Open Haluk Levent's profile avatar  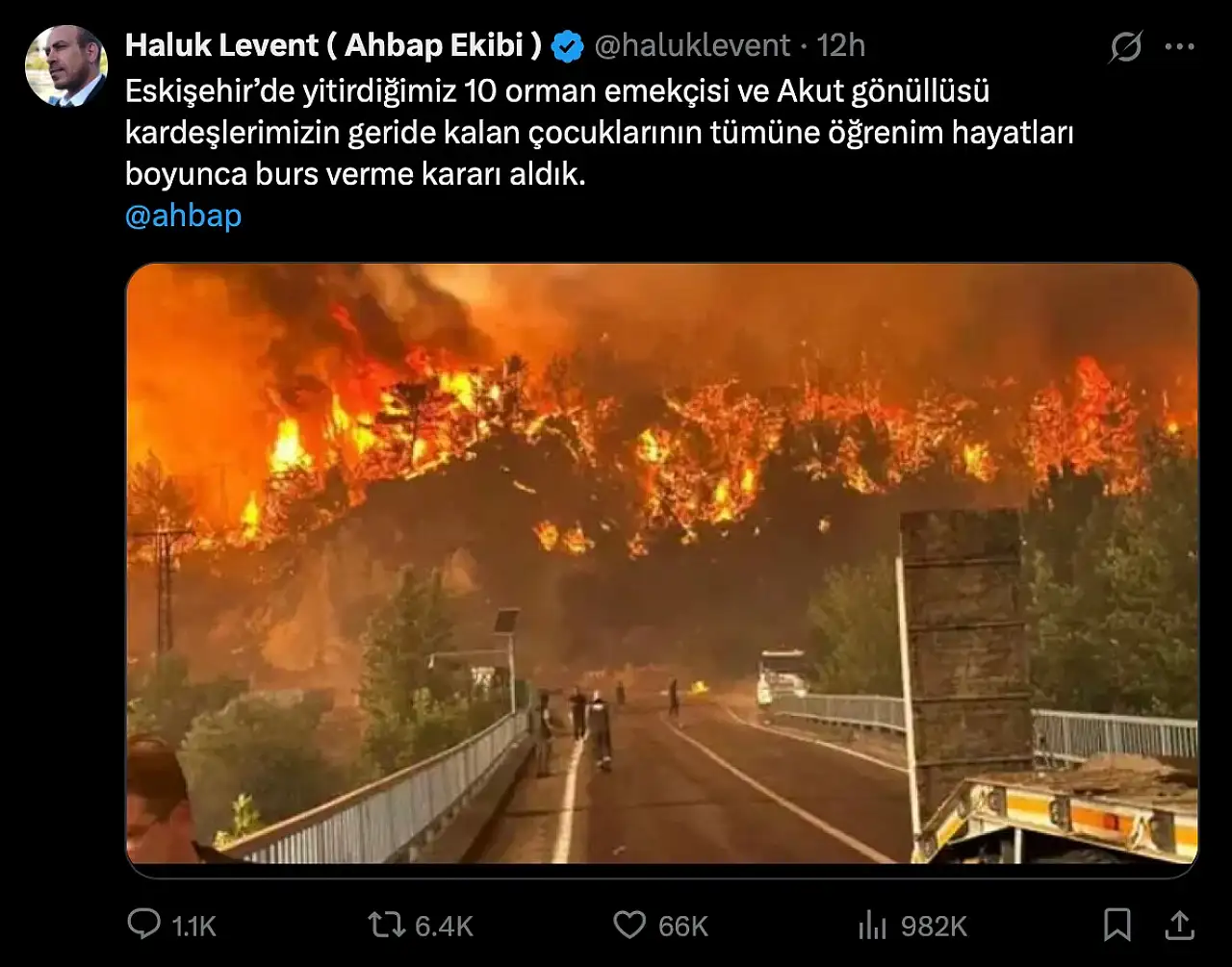65,65
